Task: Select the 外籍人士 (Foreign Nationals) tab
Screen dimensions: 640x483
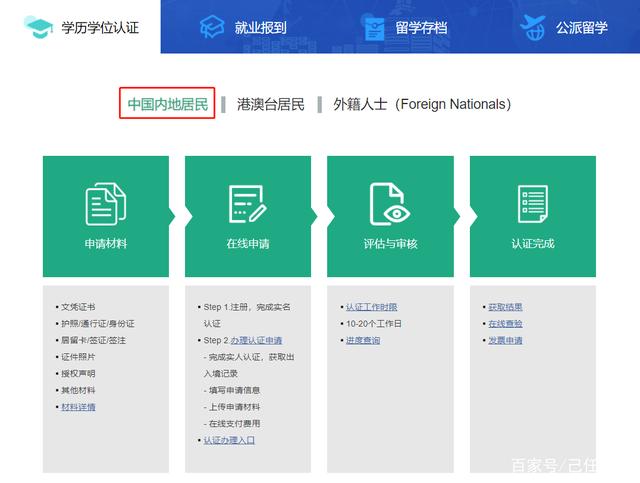Action: point(422,104)
